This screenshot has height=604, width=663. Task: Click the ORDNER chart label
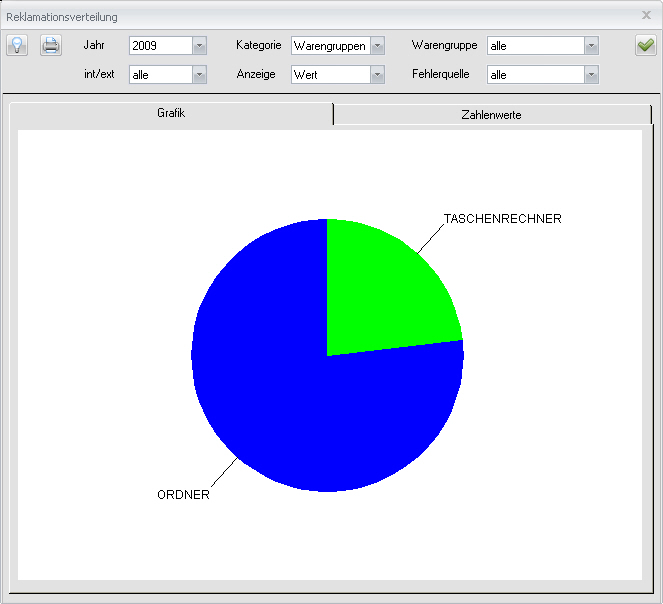click(x=183, y=495)
